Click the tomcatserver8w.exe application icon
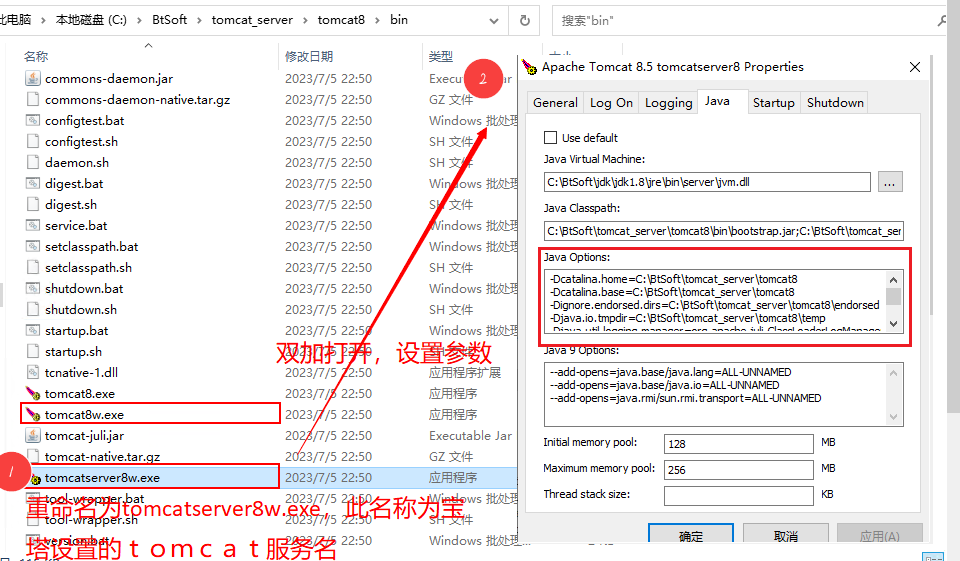This screenshot has height=561, width=960. point(36,478)
